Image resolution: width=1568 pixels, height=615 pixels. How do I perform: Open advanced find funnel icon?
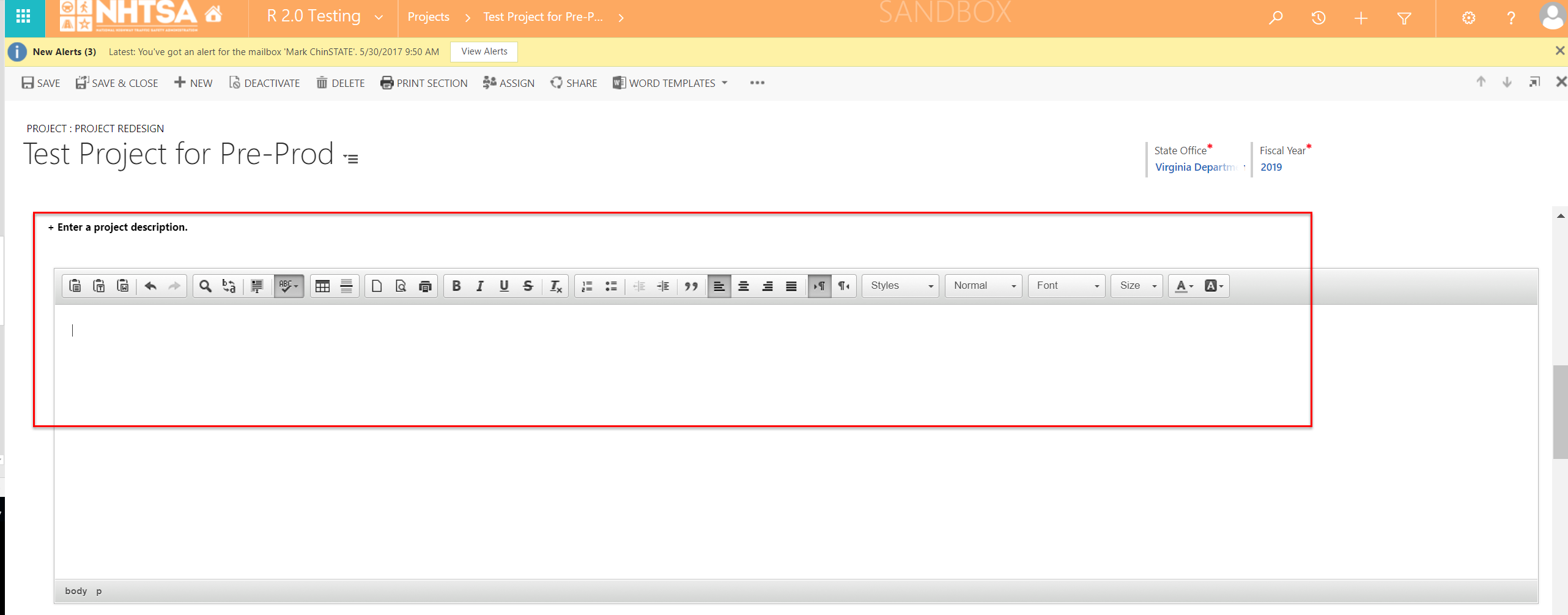point(1404,18)
